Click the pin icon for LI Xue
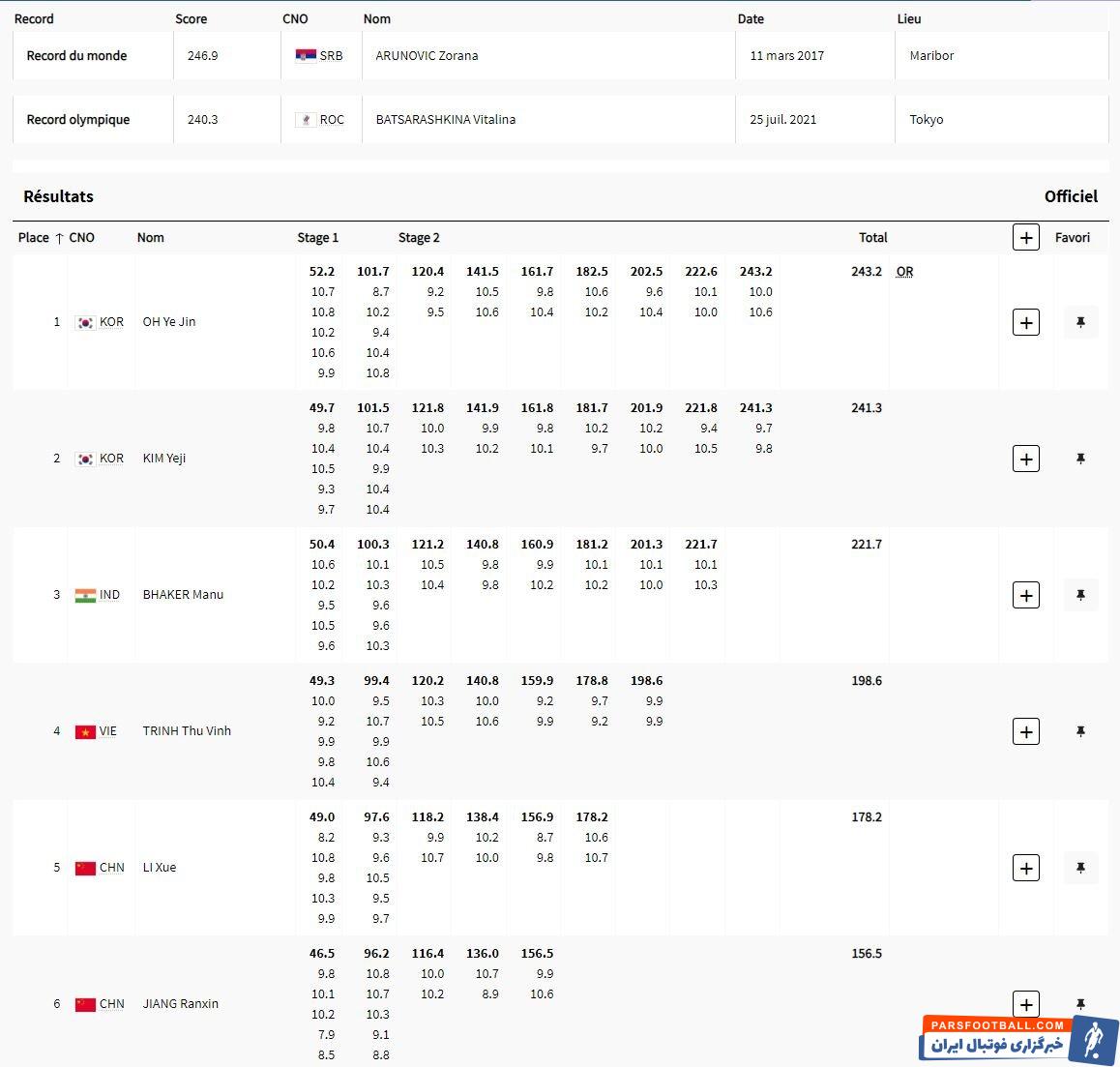 pyautogui.click(x=1080, y=868)
